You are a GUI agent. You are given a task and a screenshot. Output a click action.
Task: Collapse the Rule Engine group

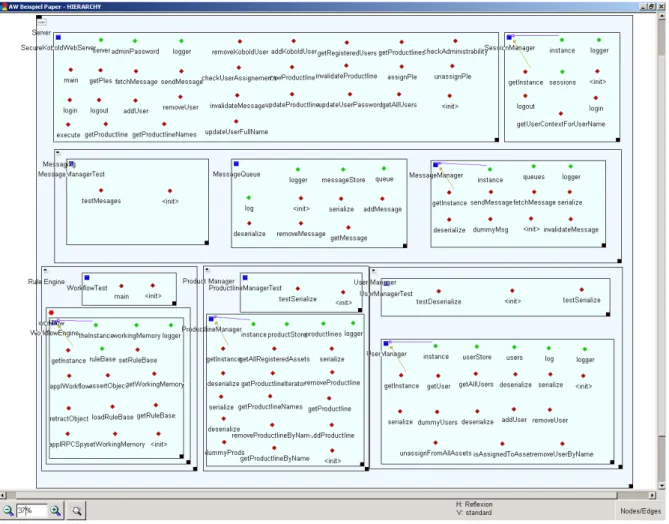45,271
